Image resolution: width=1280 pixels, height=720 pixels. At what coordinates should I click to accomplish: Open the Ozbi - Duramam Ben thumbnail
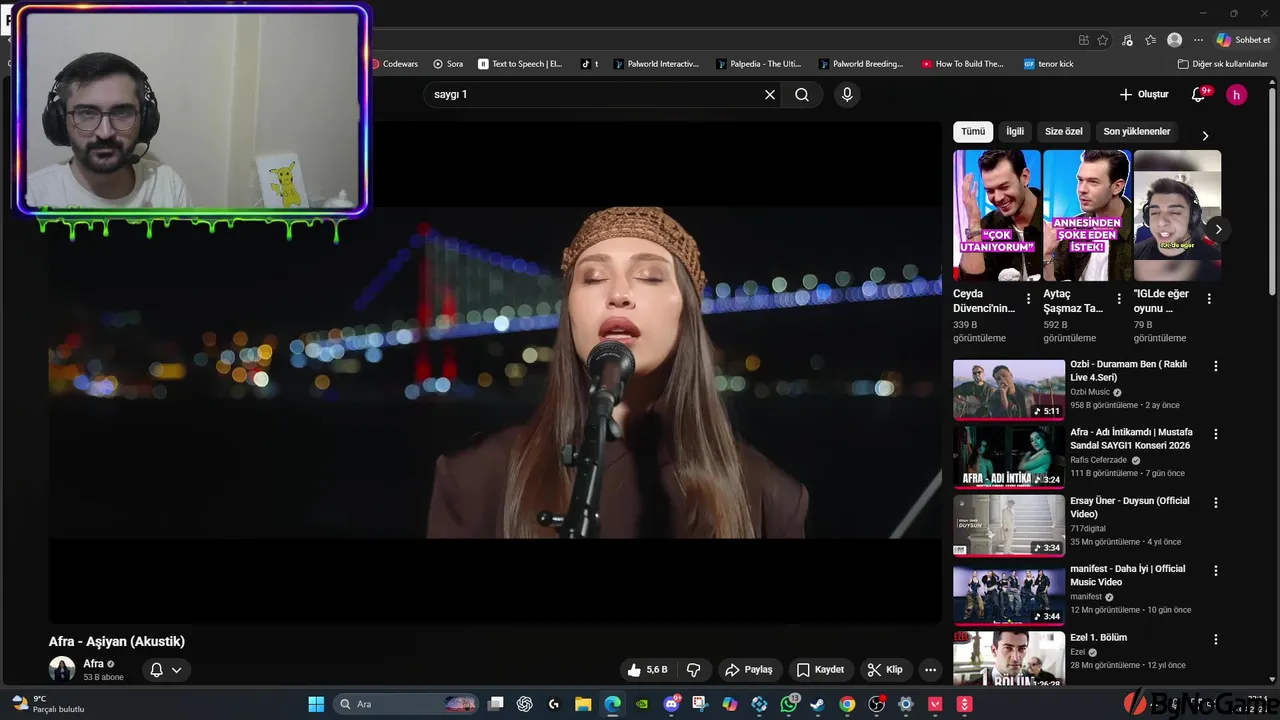coord(1009,390)
